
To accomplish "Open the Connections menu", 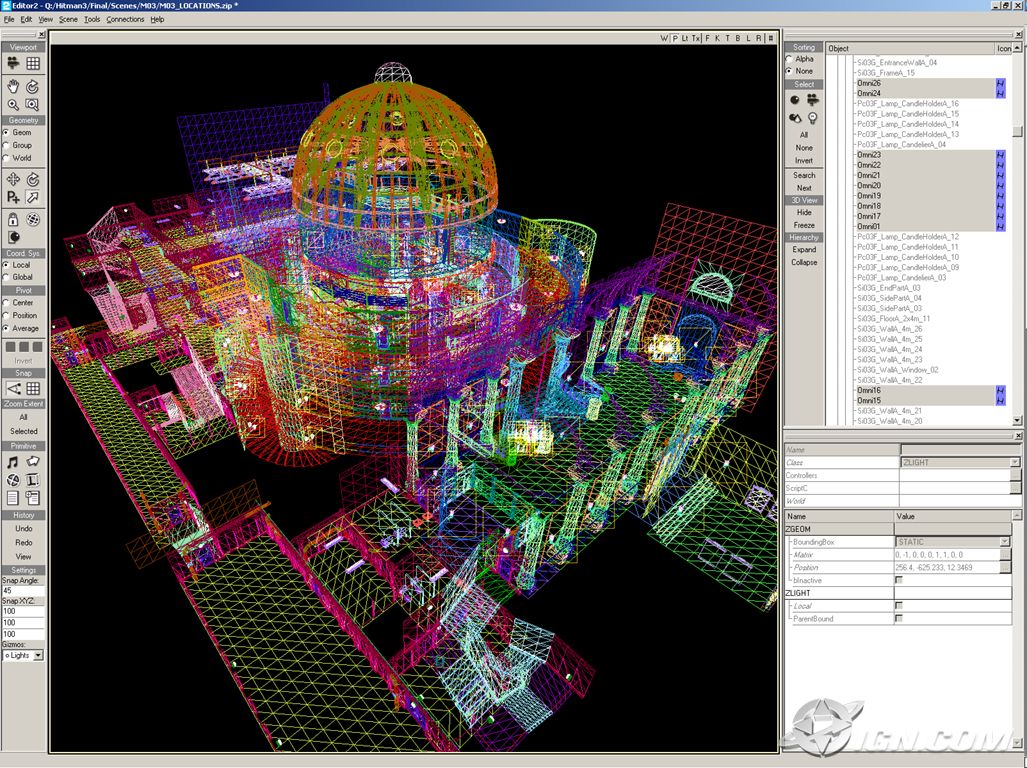I will 125,19.
